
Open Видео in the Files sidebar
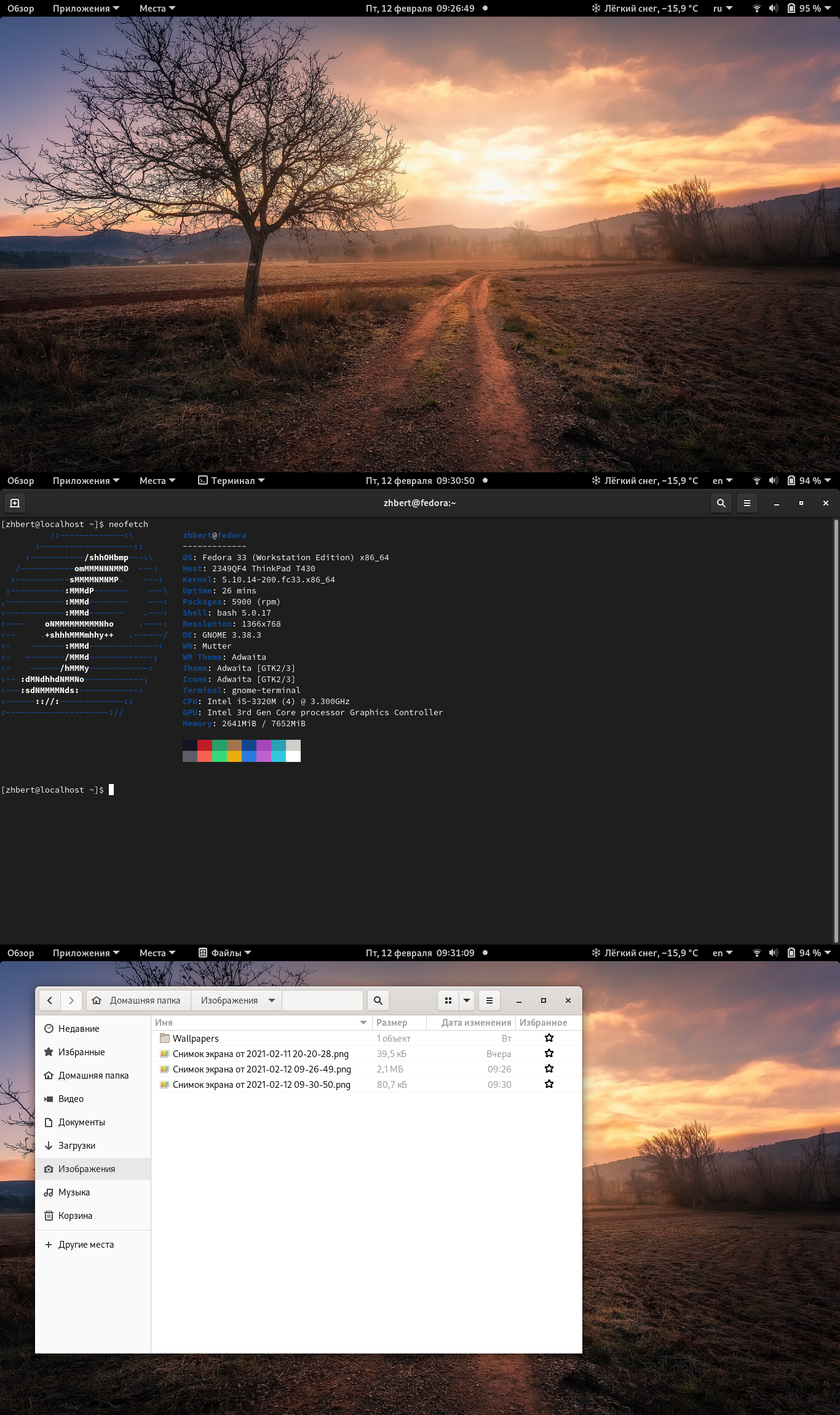coord(93,1099)
